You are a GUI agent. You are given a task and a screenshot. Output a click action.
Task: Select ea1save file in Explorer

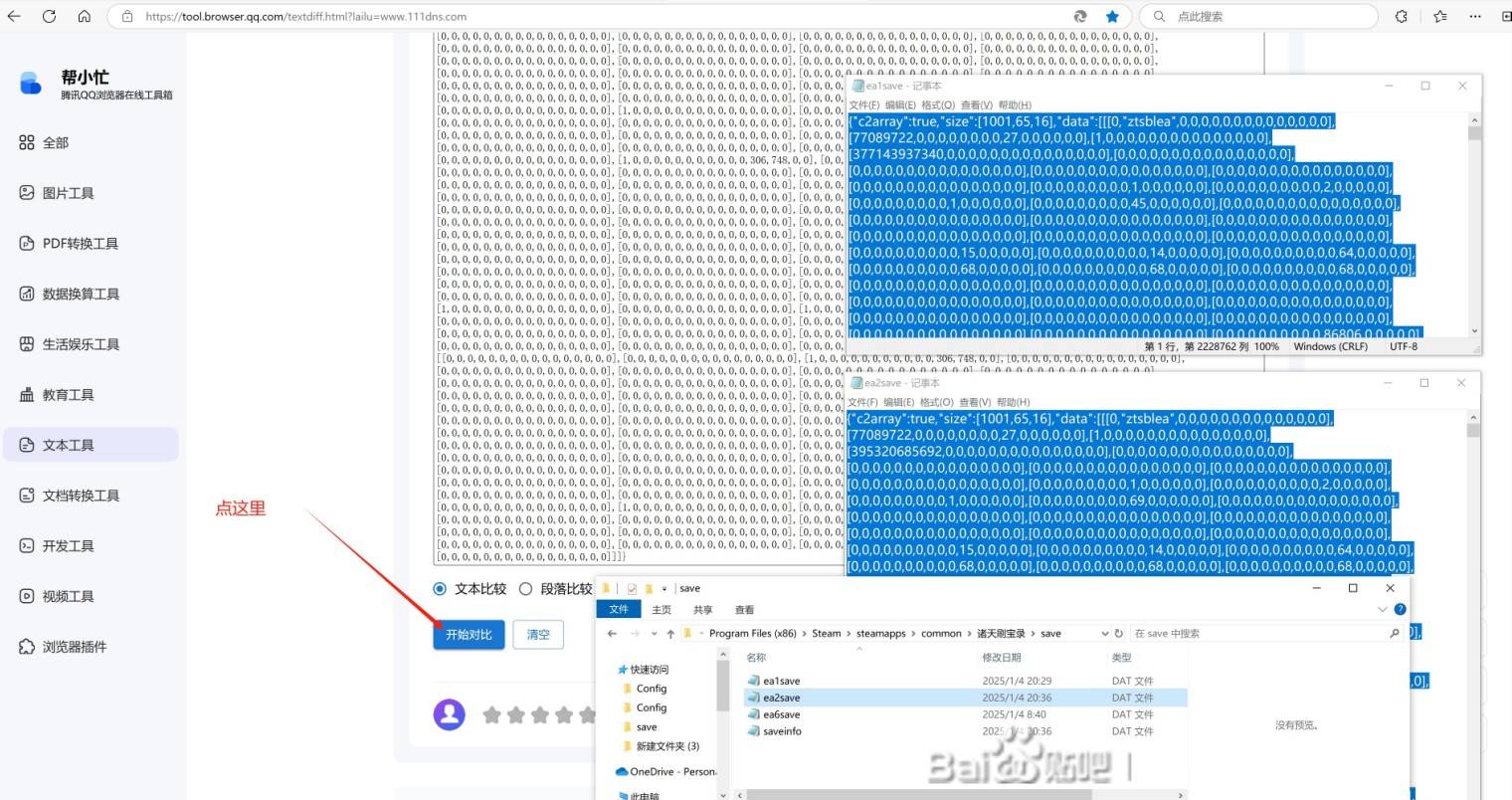click(x=965, y=682)
